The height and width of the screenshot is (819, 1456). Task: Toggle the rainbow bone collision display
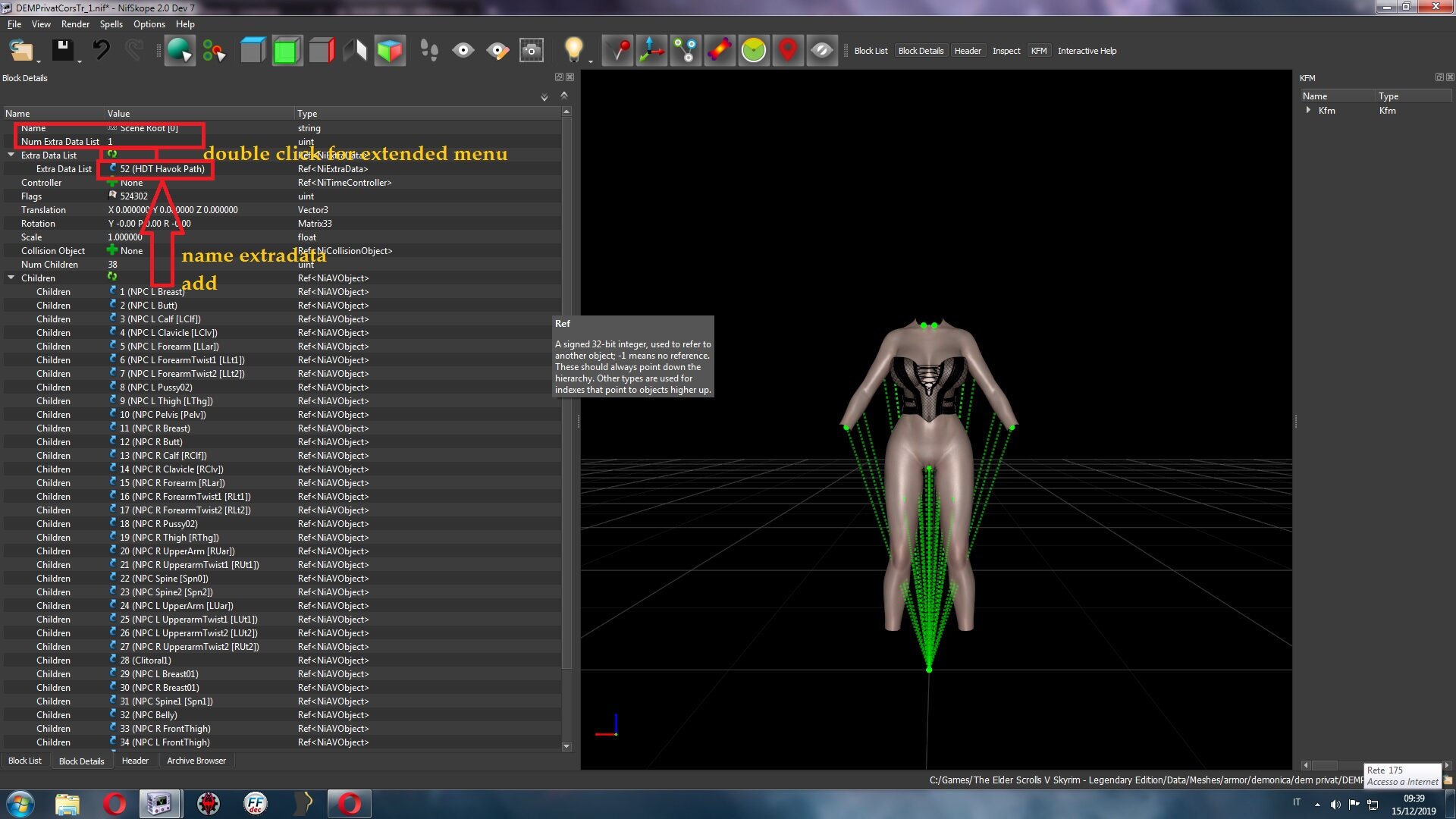coord(720,51)
